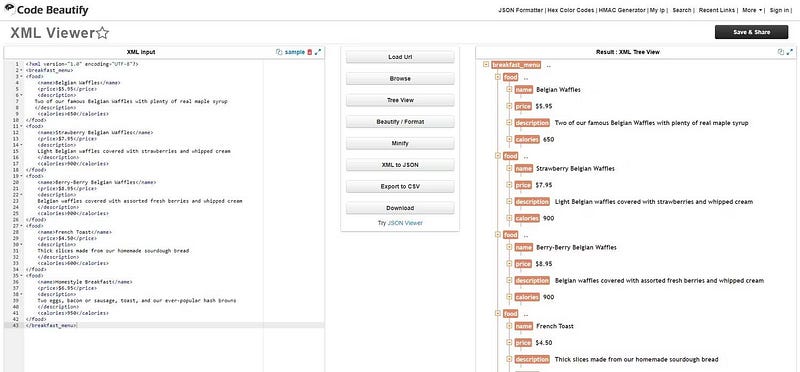Toggle the price node showing $5.95
The width and height of the screenshot is (800, 372).
[x=509, y=106]
